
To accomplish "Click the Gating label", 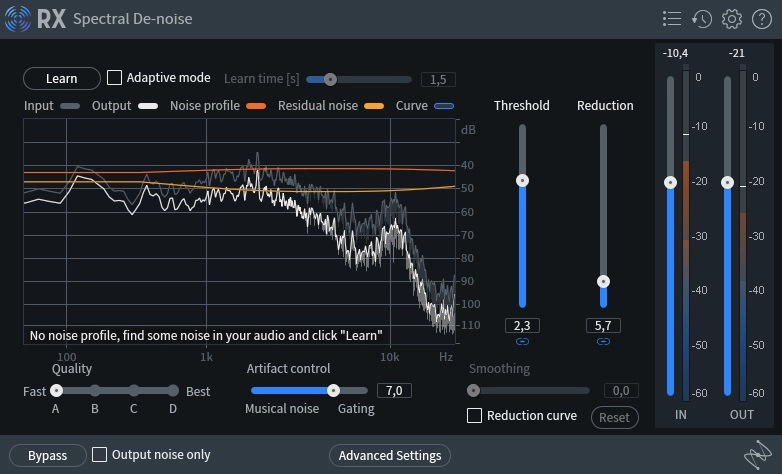I will click(x=356, y=409).
